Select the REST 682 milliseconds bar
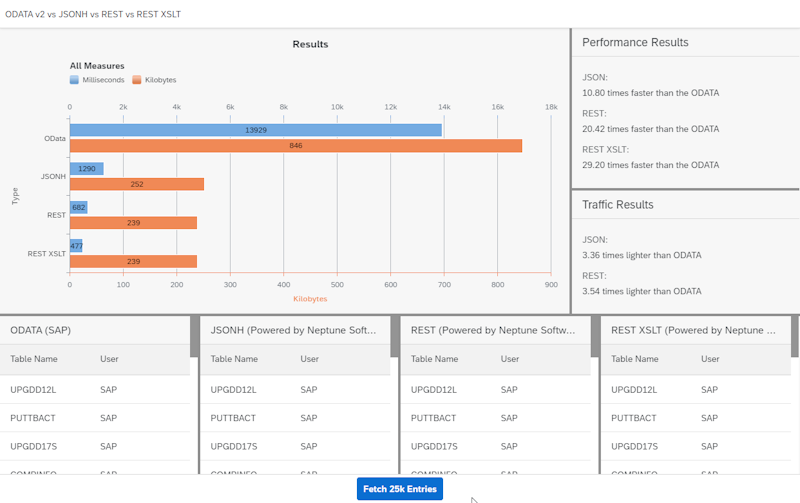This screenshot has width=800, height=503. pos(78,207)
